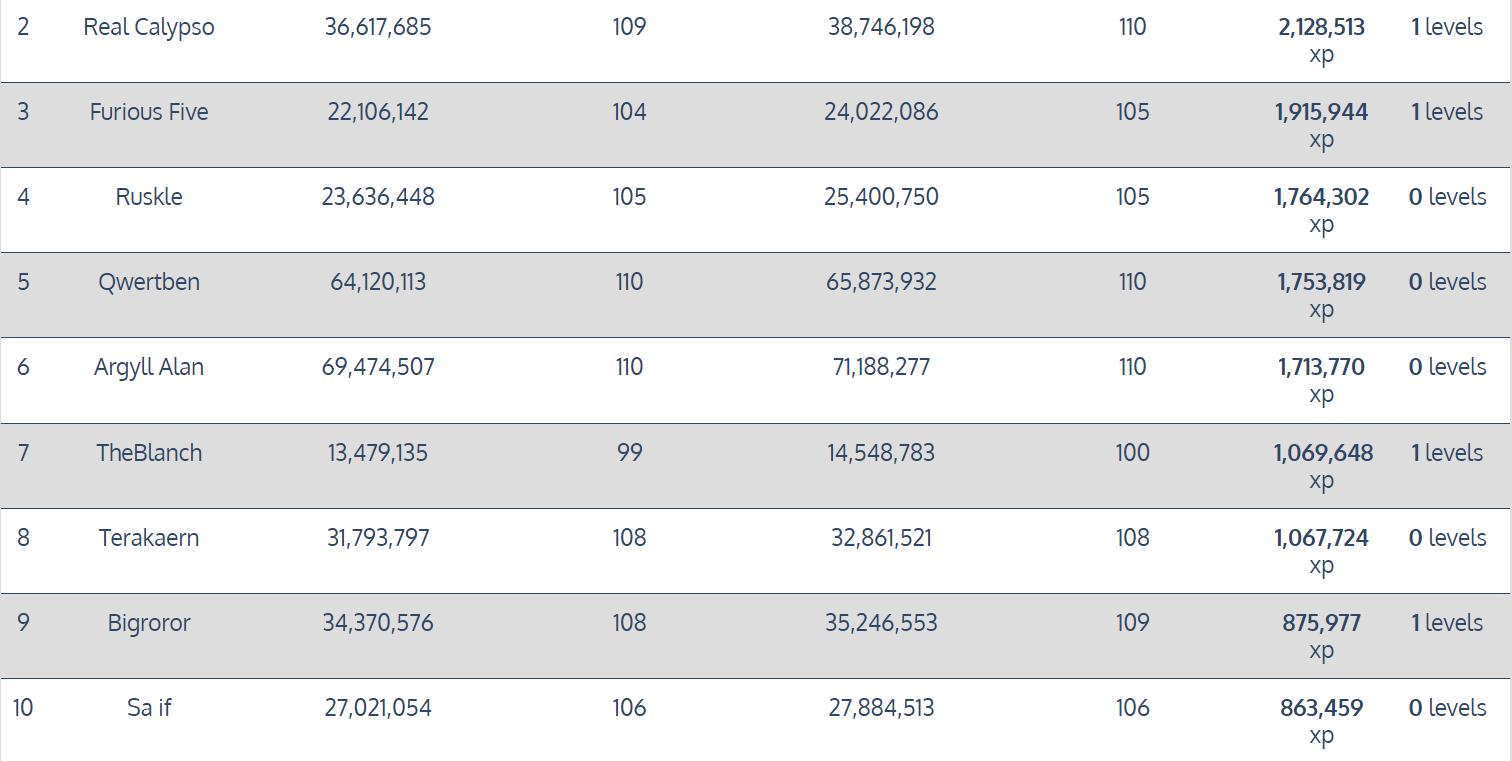This screenshot has height=761, width=1512.
Task: Click Qwertben's starting XP 64,120,113
Action: click(x=378, y=282)
